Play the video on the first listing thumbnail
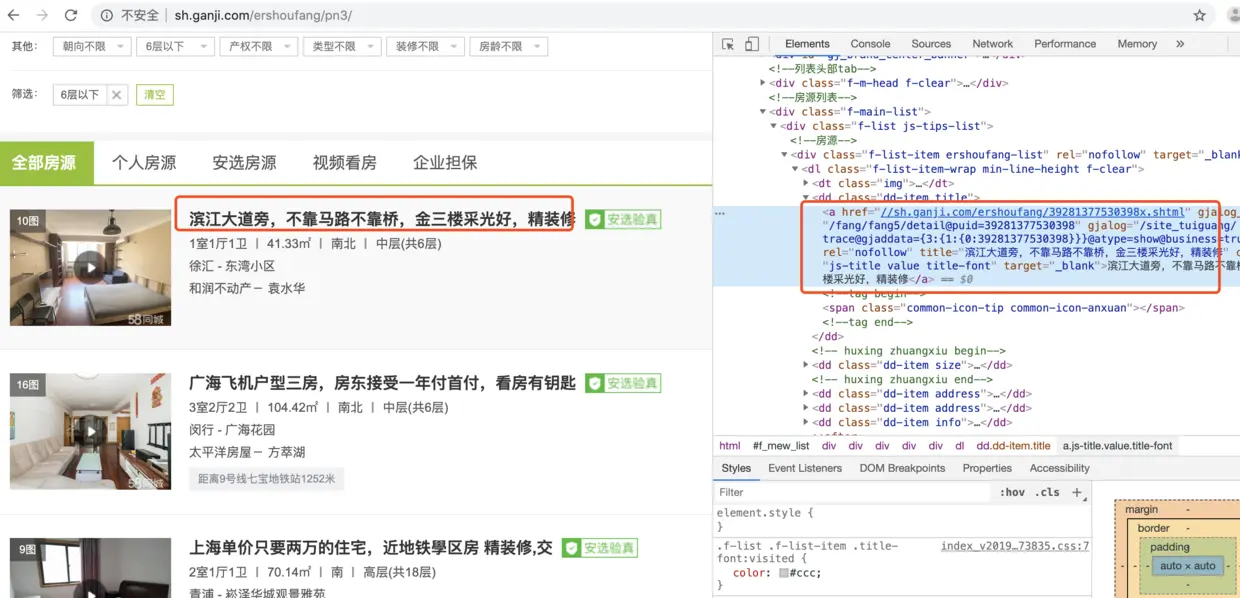This screenshot has width=1240, height=598. [x=89, y=267]
